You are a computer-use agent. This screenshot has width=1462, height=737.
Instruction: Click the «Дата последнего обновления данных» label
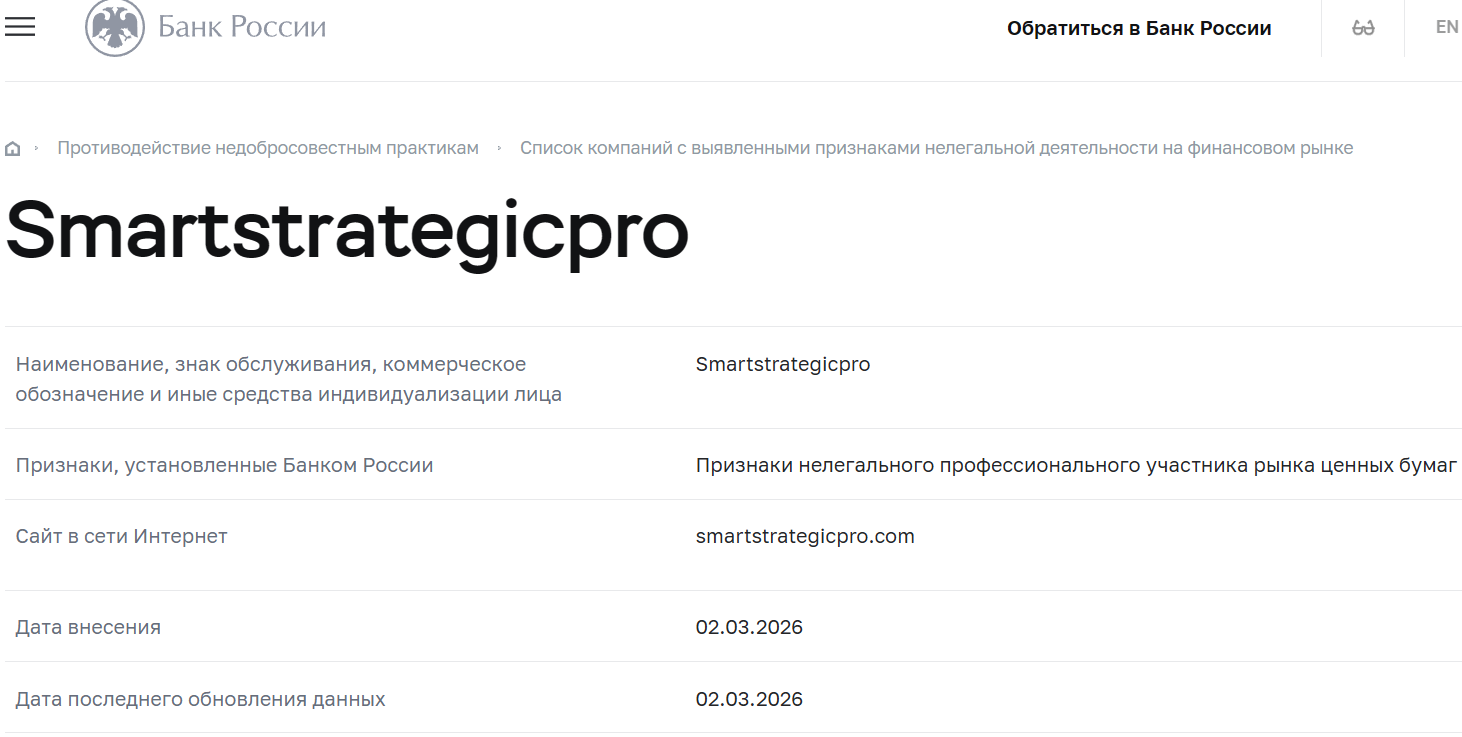pos(200,699)
